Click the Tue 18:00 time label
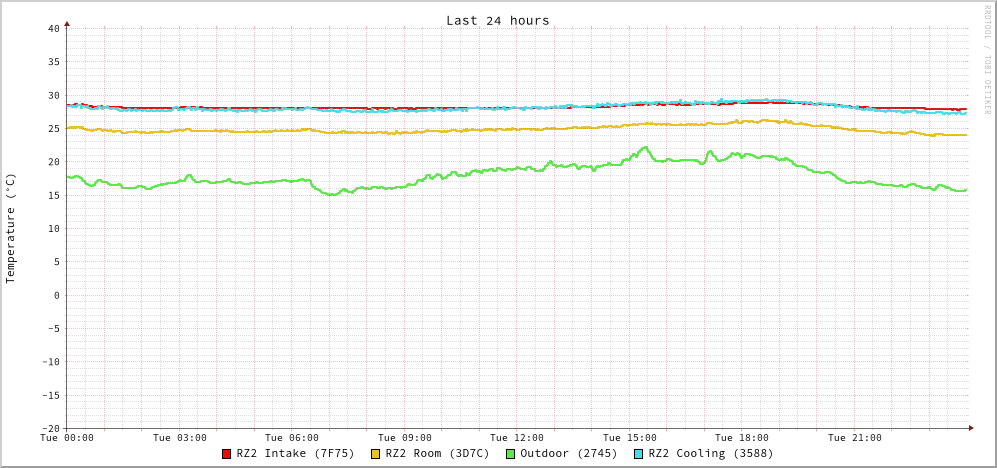The width and height of the screenshot is (997, 468). tap(742, 438)
